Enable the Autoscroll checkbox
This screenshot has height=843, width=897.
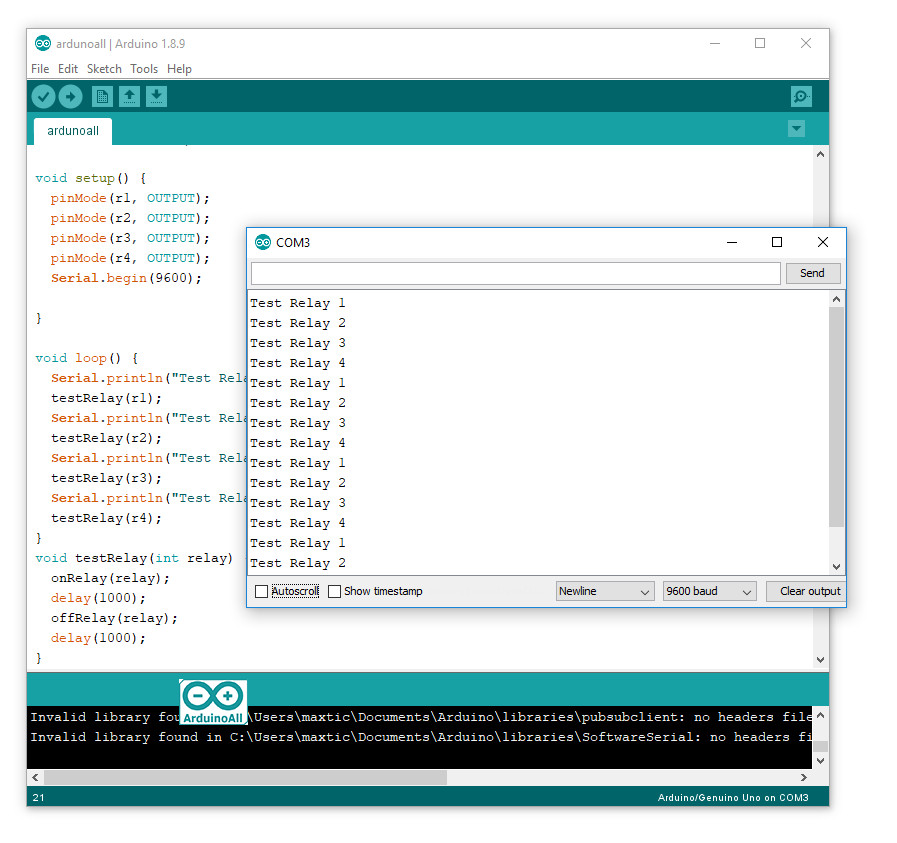point(261,591)
